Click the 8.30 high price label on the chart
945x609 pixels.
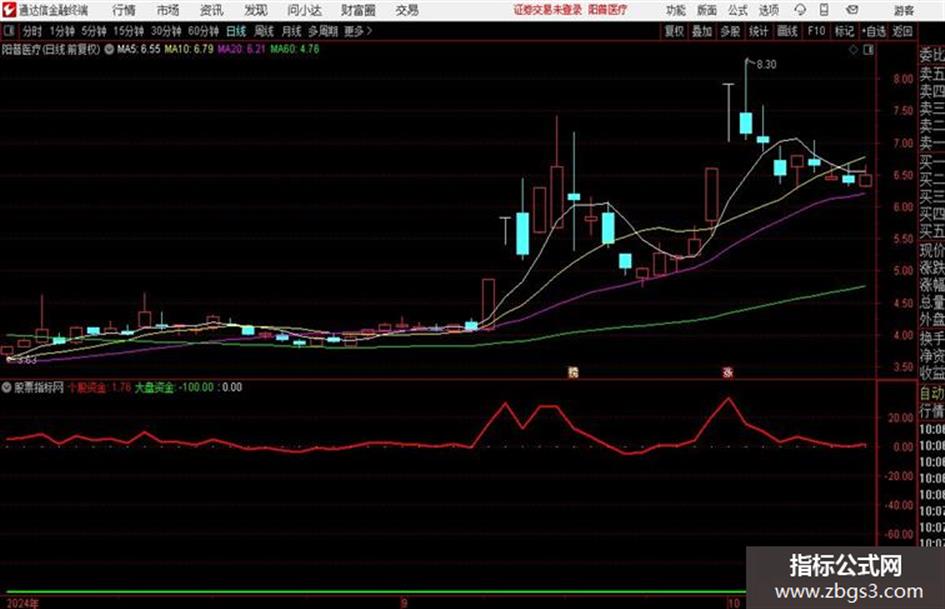pyautogui.click(x=767, y=65)
